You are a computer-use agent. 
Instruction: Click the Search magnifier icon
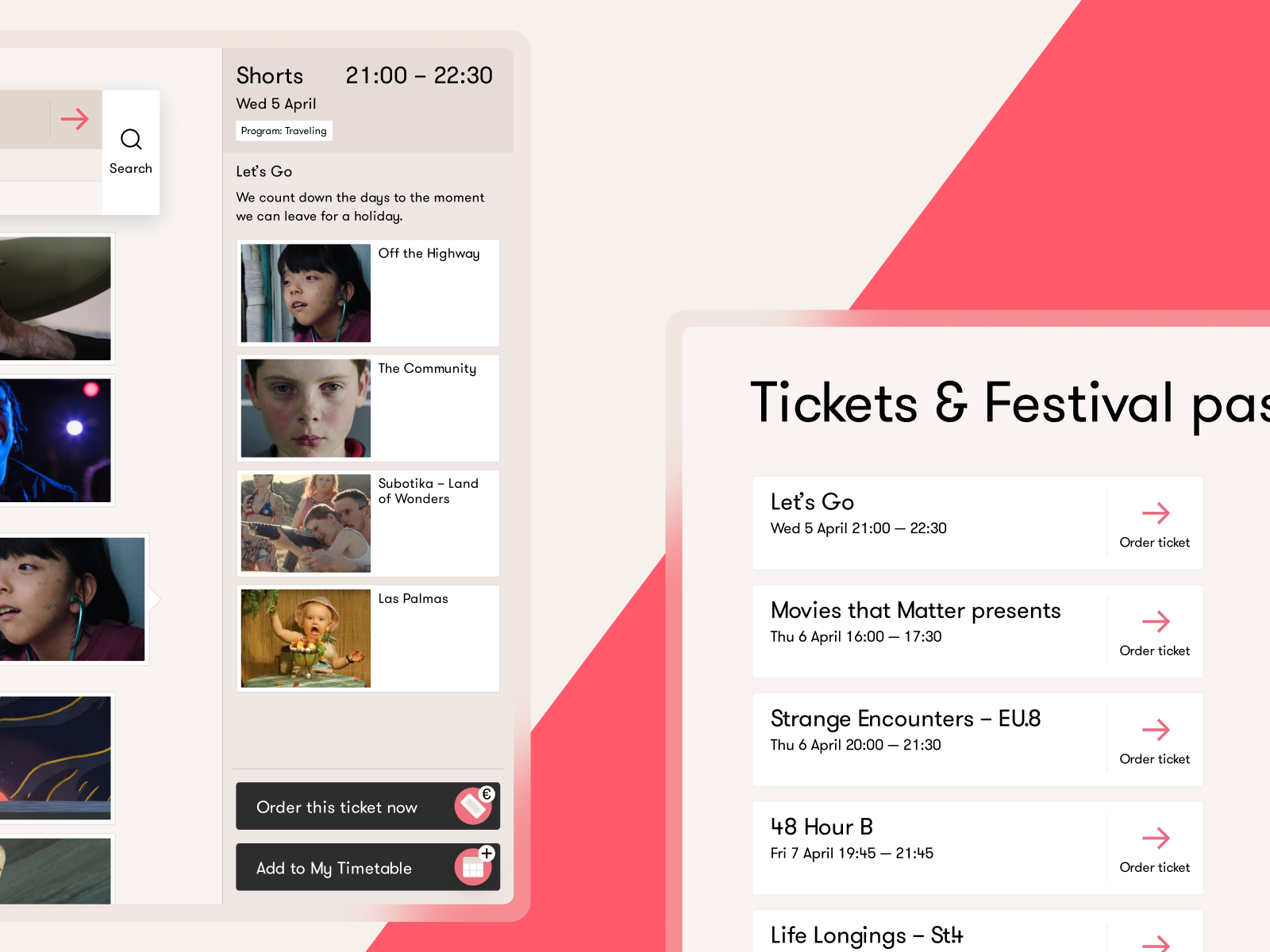point(131,140)
